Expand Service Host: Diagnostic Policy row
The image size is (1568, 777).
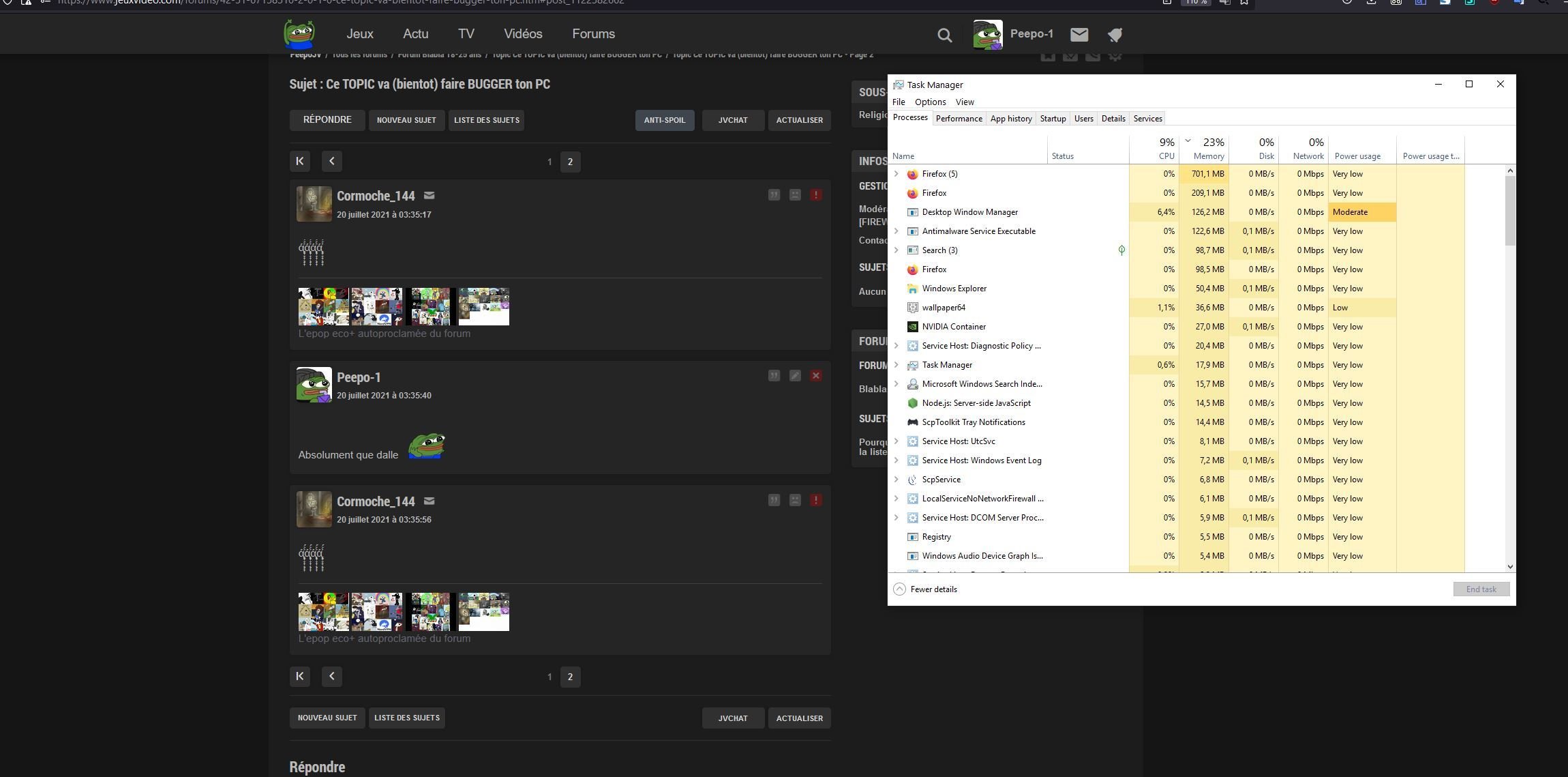tap(896, 346)
